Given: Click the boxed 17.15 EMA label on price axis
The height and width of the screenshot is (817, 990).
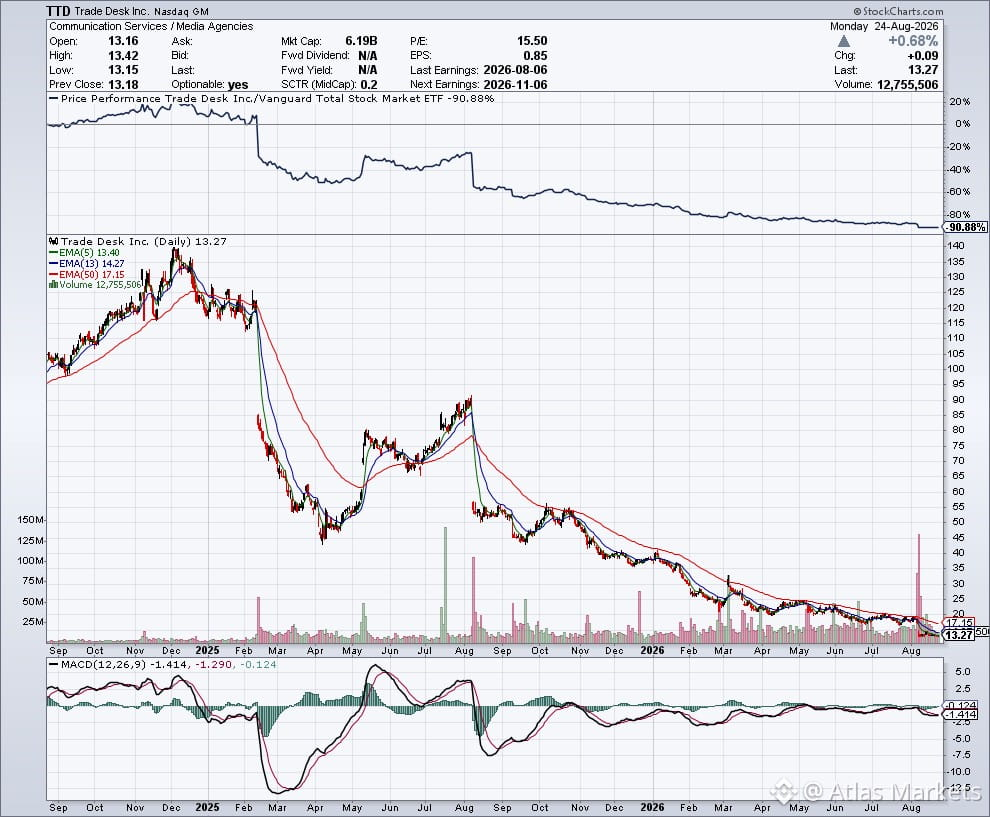Looking at the screenshot, I should coord(960,623).
